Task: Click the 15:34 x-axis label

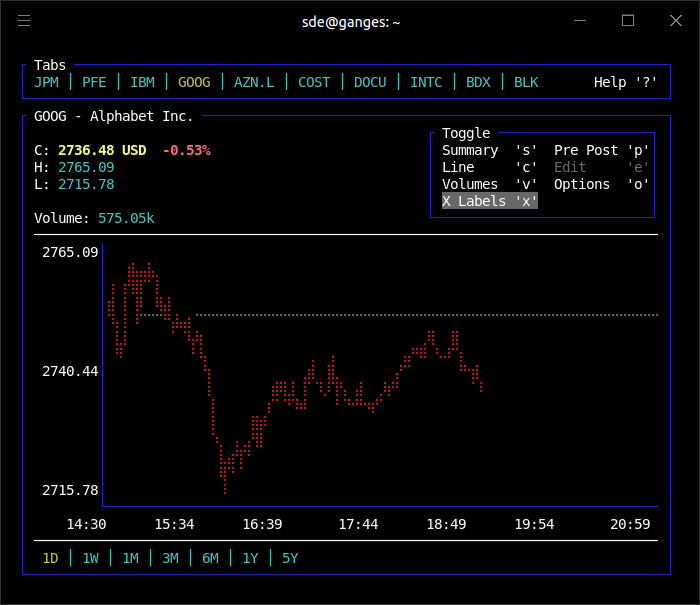Action: [x=174, y=524]
